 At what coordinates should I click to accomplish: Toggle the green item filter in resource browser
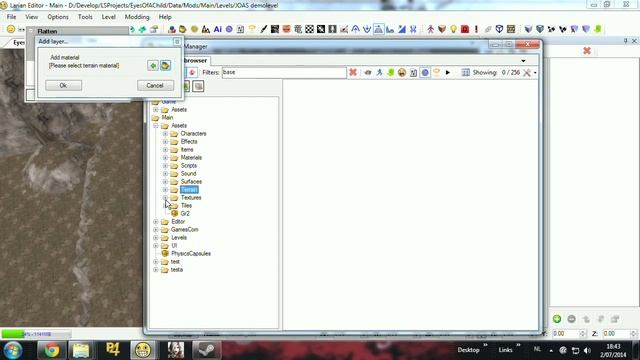391,73
